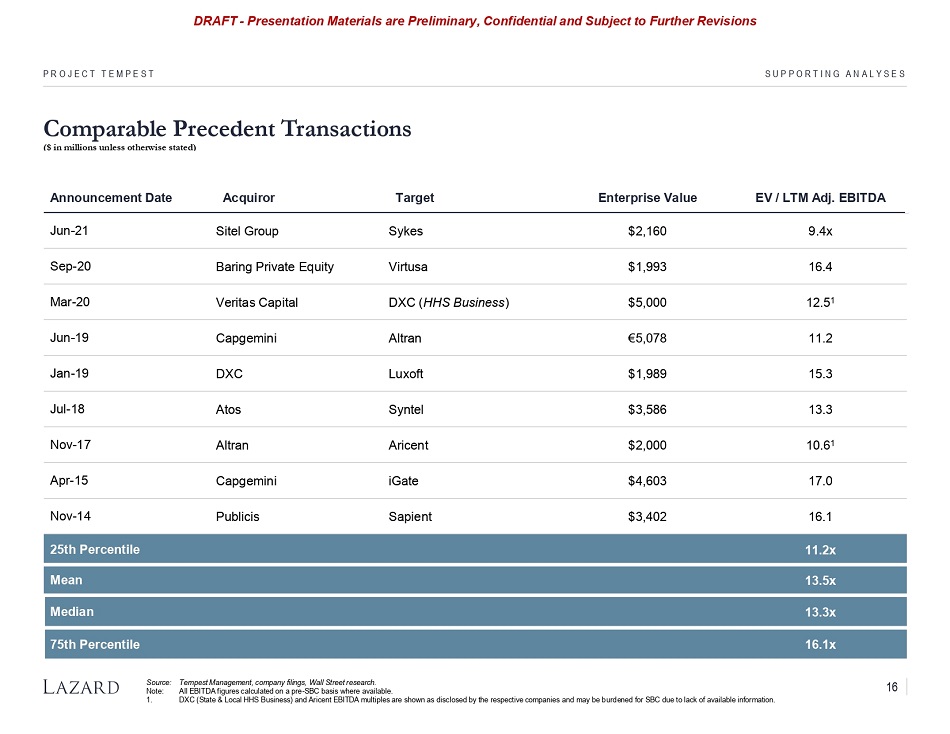Click the Enterprise Value column header
This screenshot has width=950, height=734.
pos(647,198)
